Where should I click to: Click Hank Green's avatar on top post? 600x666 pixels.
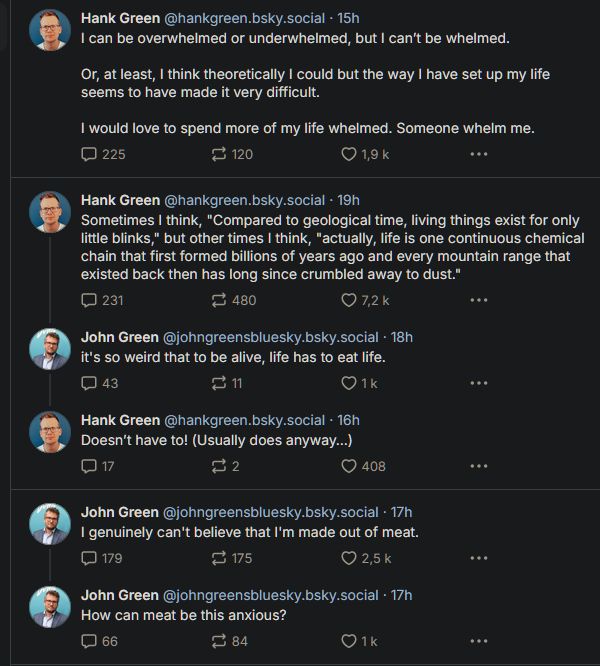pyautogui.click(x=49, y=30)
